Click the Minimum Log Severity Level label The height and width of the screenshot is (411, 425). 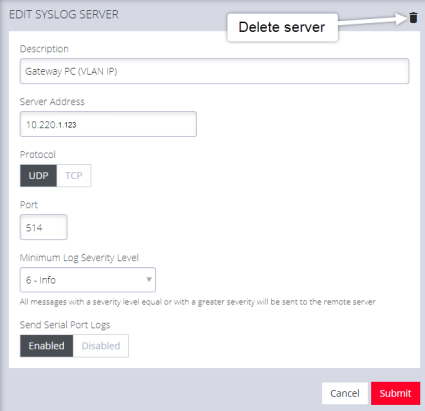coord(79,258)
